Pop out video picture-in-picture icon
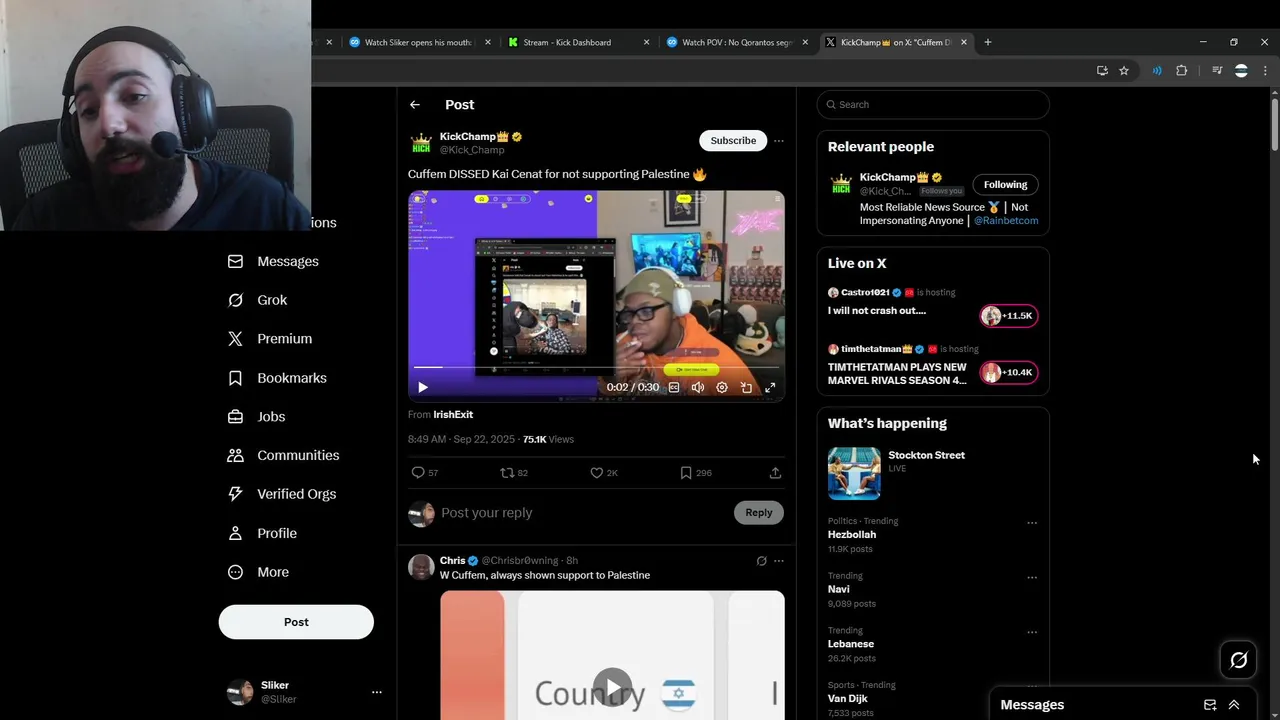The image size is (1280, 720). pyautogui.click(x=746, y=387)
